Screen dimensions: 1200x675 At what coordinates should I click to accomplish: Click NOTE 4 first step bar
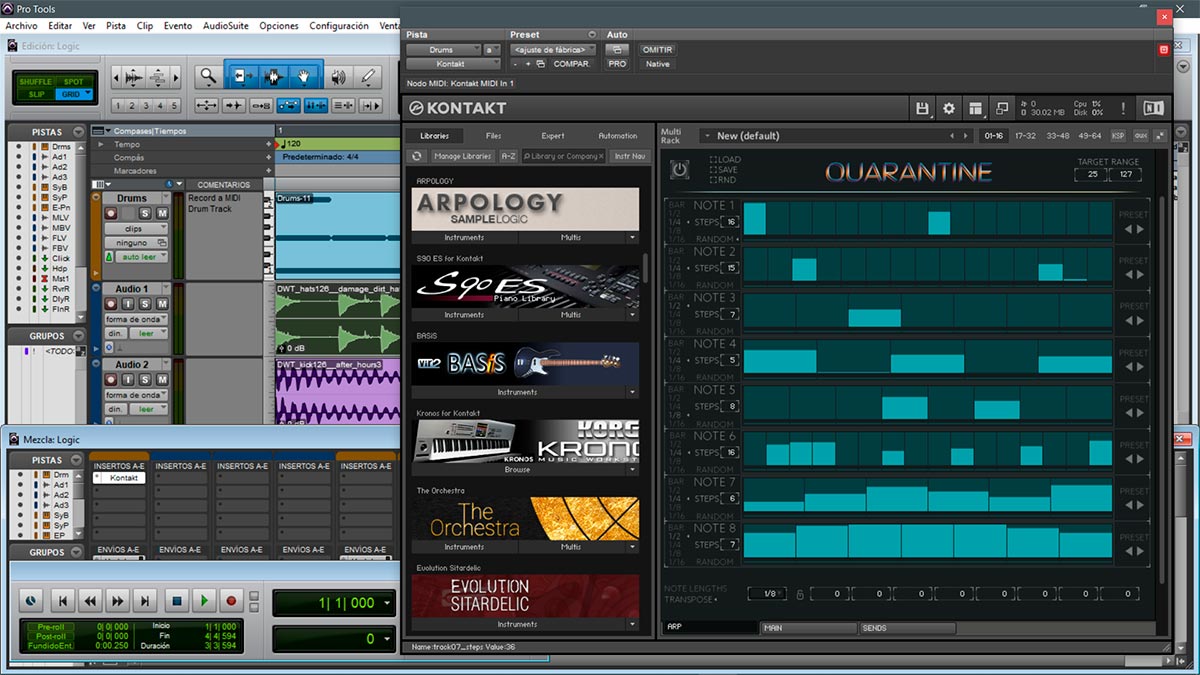pos(780,360)
